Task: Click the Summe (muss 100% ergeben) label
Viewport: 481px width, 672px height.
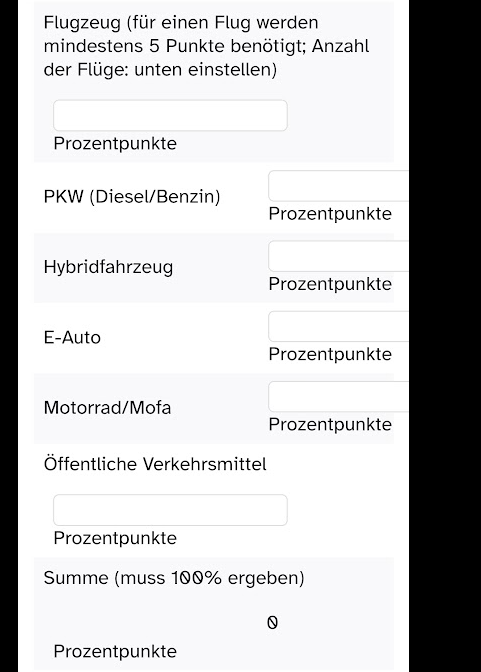Action: (174, 578)
